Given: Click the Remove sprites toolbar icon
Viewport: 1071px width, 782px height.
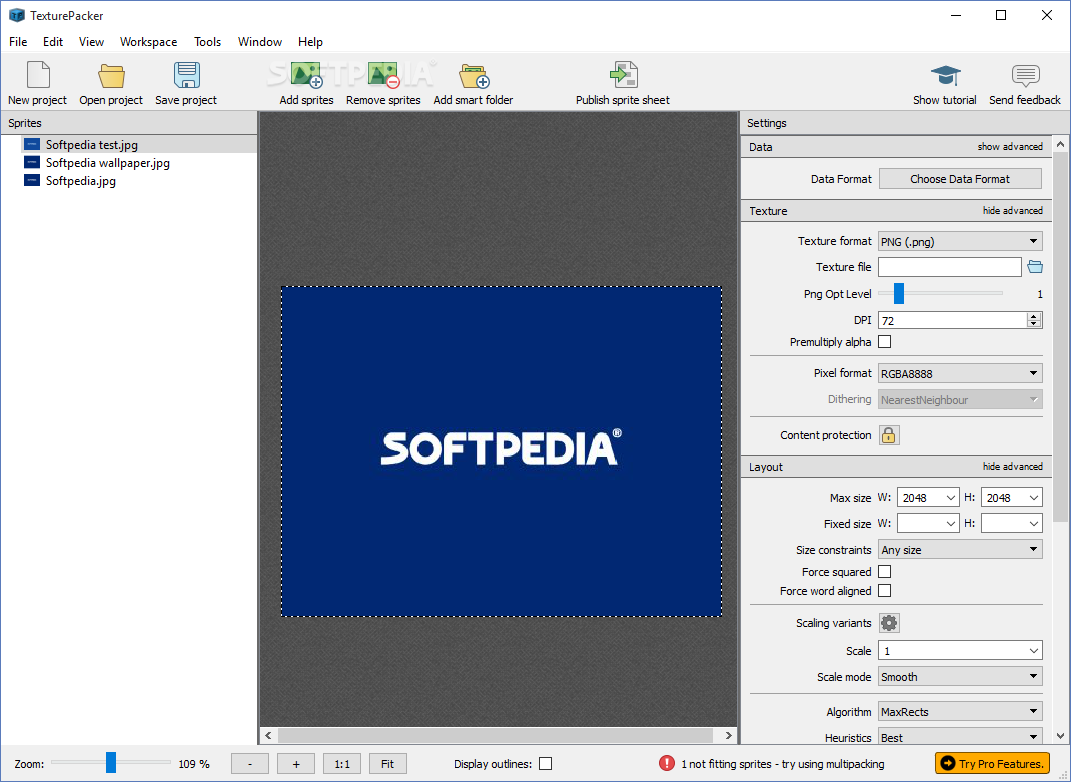Looking at the screenshot, I should pos(383,75).
